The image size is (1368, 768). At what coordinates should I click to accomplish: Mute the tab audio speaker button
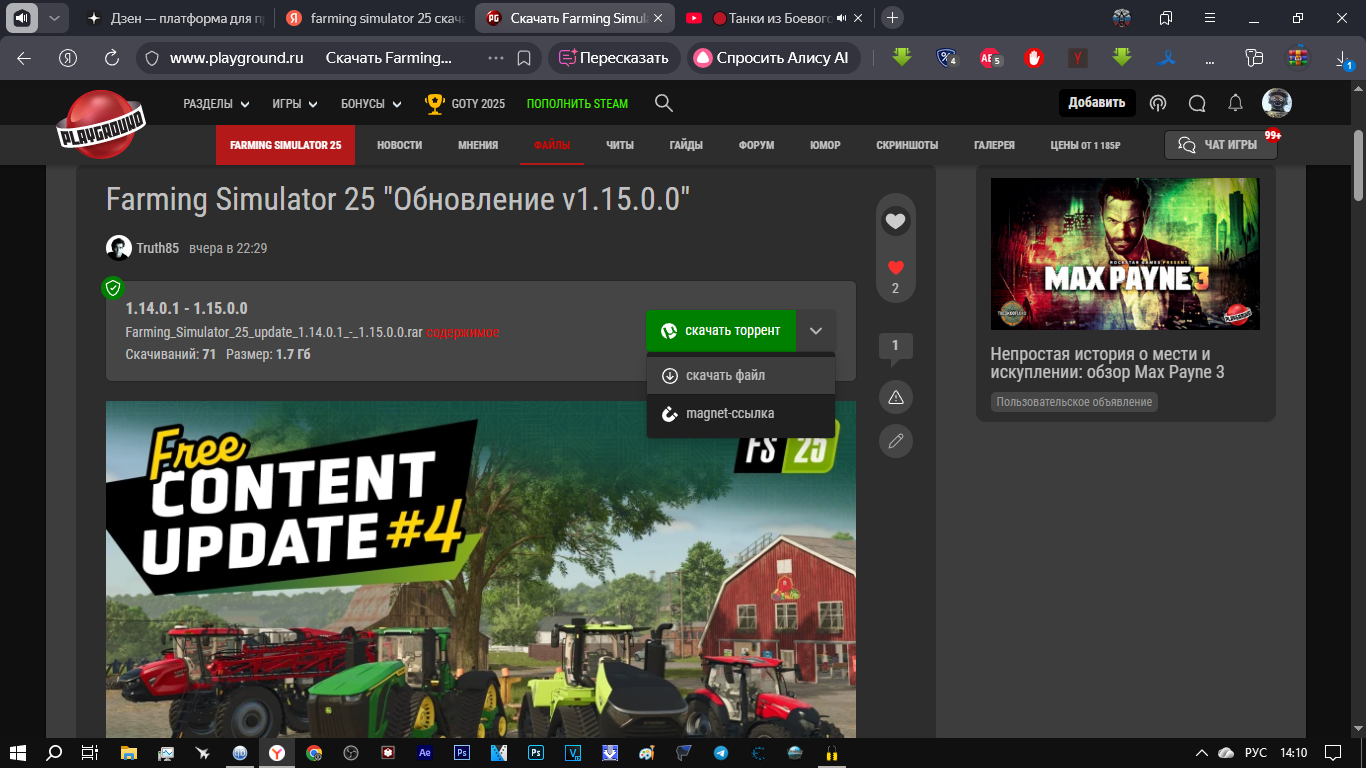(x=22, y=18)
